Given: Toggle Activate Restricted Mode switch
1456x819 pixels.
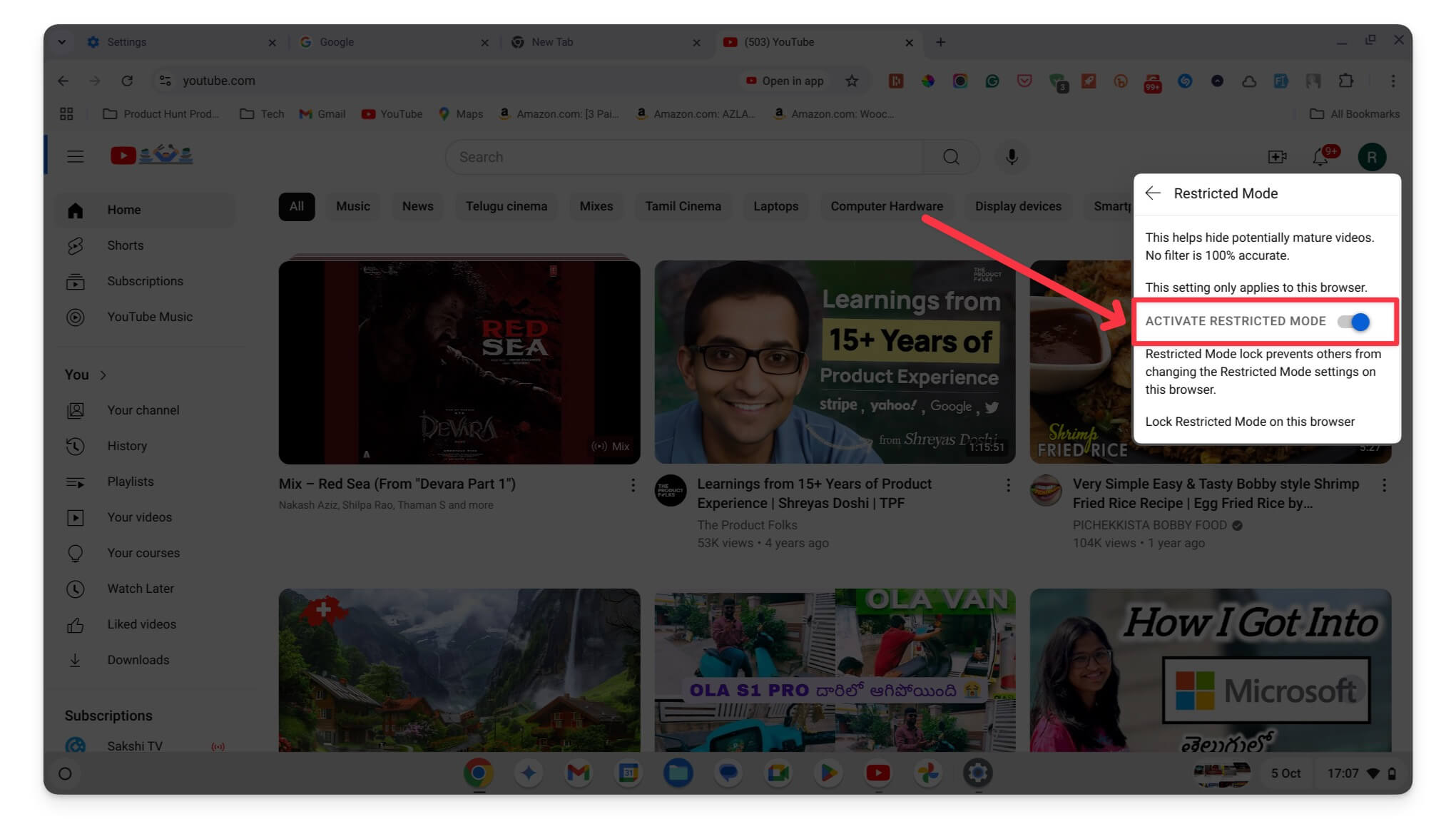Looking at the screenshot, I should 1353,322.
